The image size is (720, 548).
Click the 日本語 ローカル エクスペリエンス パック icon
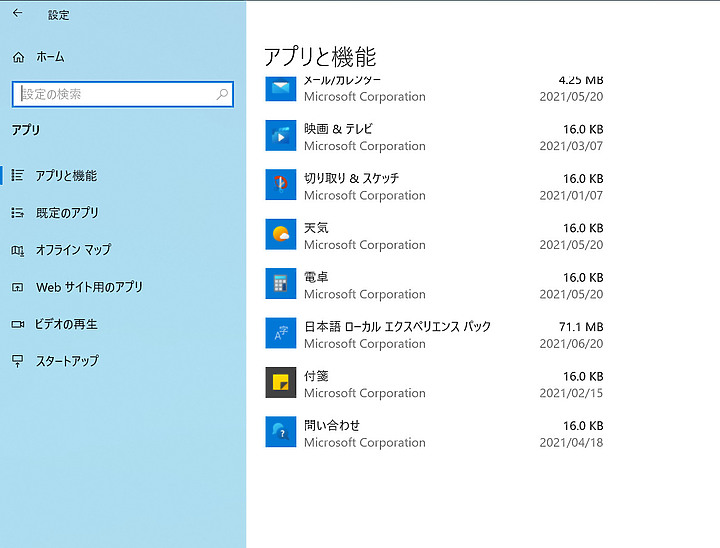click(x=281, y=333)
